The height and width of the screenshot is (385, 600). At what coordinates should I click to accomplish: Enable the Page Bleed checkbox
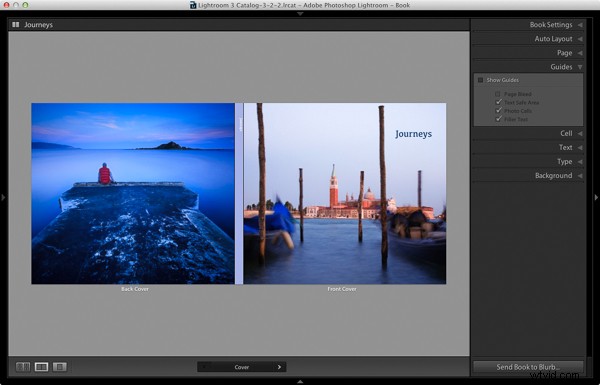[498, 94]
